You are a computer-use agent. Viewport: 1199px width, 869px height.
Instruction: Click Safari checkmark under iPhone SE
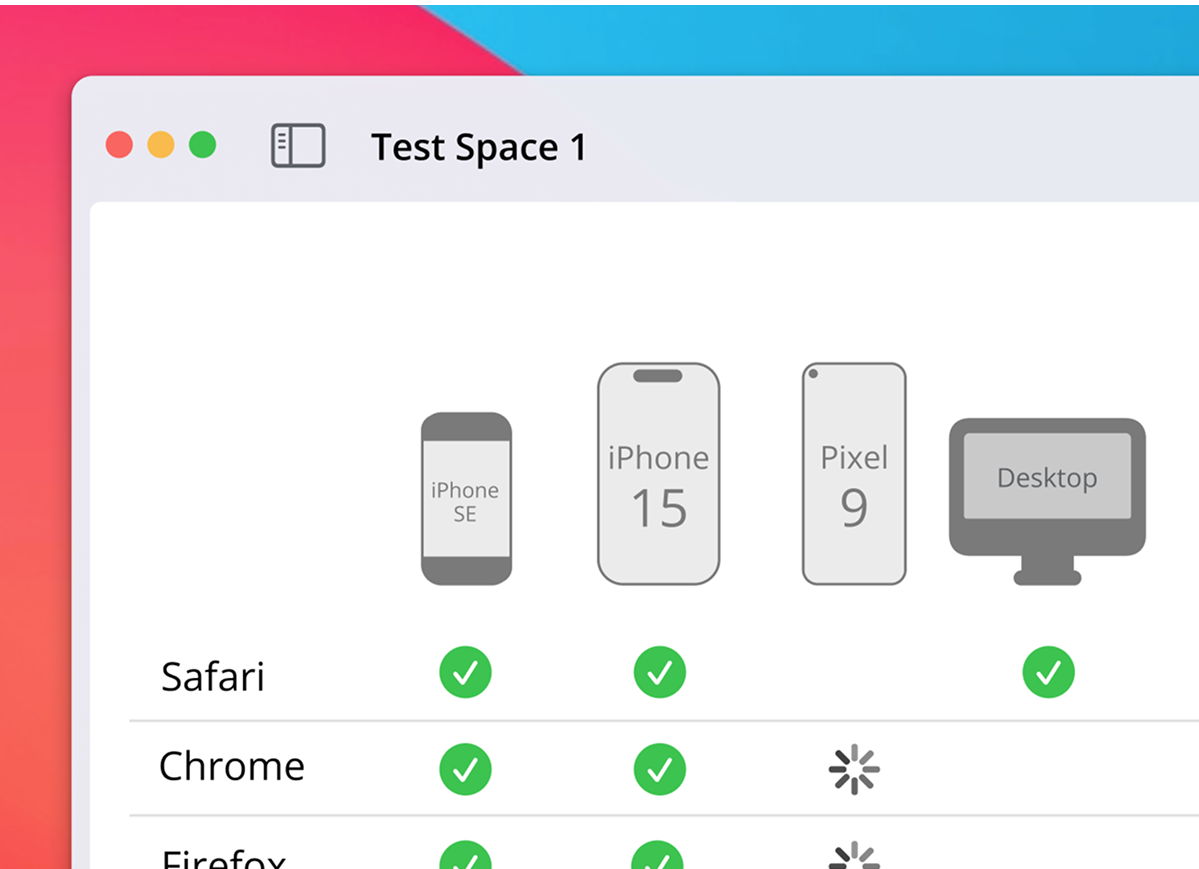click(x=465, y=672)
